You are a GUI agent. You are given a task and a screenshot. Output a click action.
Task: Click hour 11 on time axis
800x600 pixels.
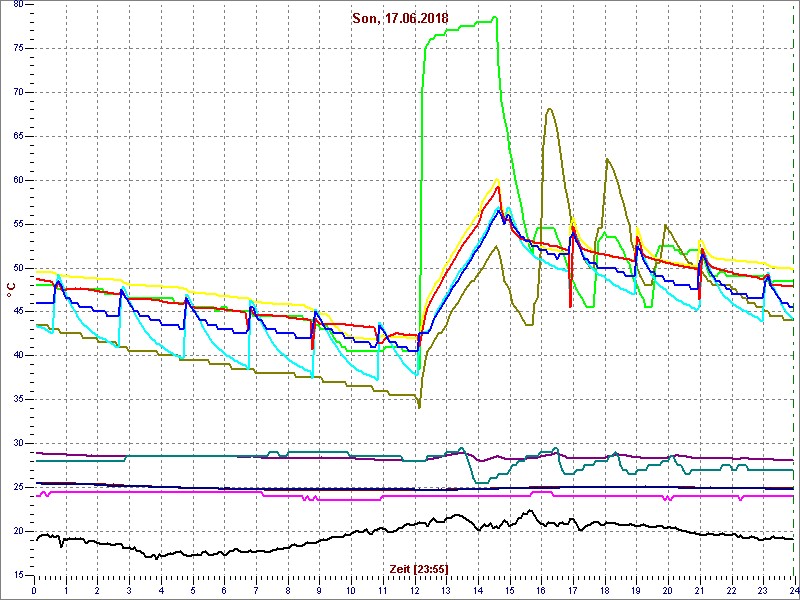[x=383, y=590]
